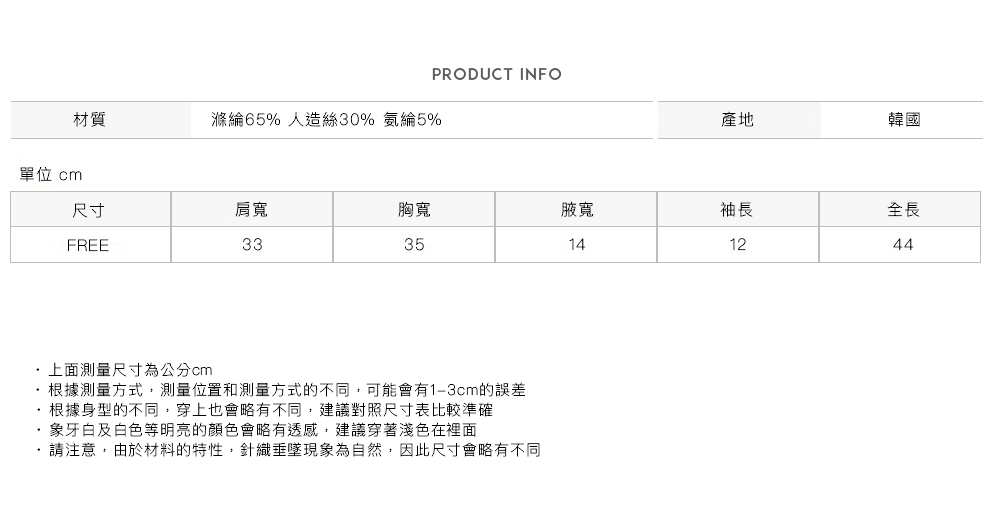
Task: Click the 單位 cm unit label
Action: [x=51, y=175]
